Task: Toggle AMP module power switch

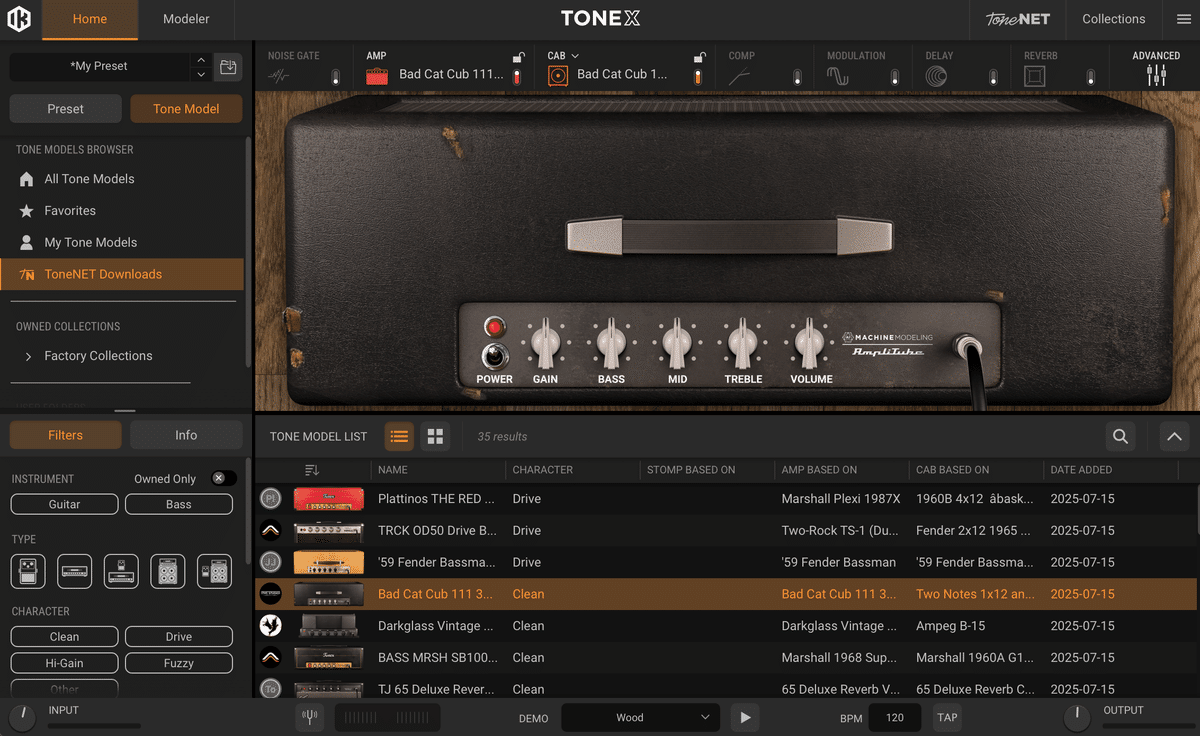Action: coord(517,77)
